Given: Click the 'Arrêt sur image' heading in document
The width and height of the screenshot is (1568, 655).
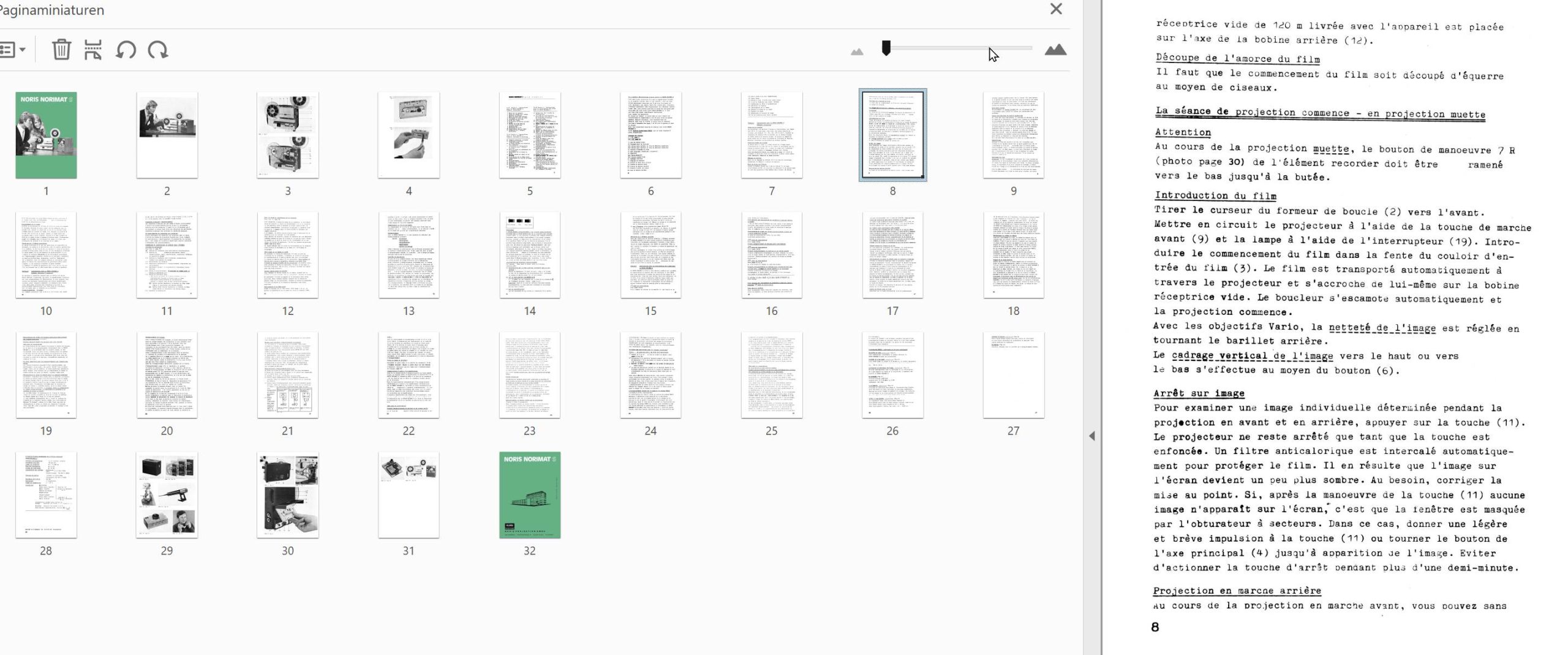Looking at the screenshot, I should coord(1199,393).
